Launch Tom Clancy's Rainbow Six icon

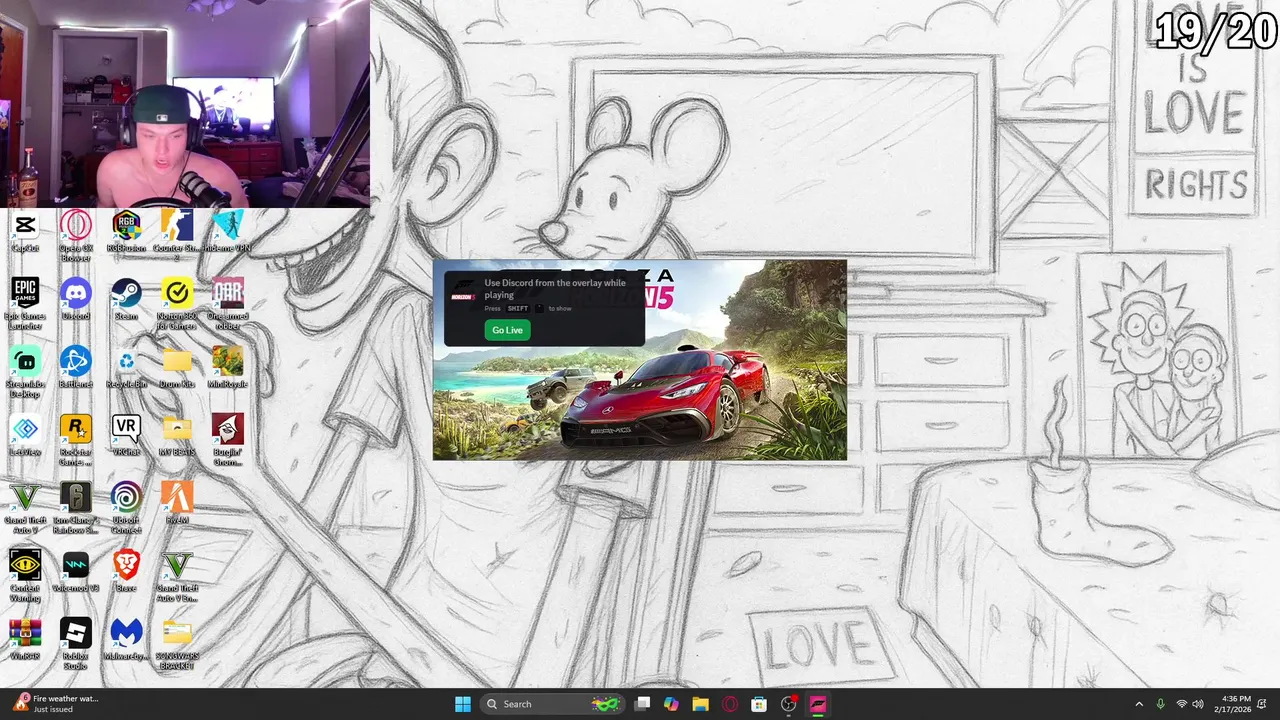(x=76, y=508)
